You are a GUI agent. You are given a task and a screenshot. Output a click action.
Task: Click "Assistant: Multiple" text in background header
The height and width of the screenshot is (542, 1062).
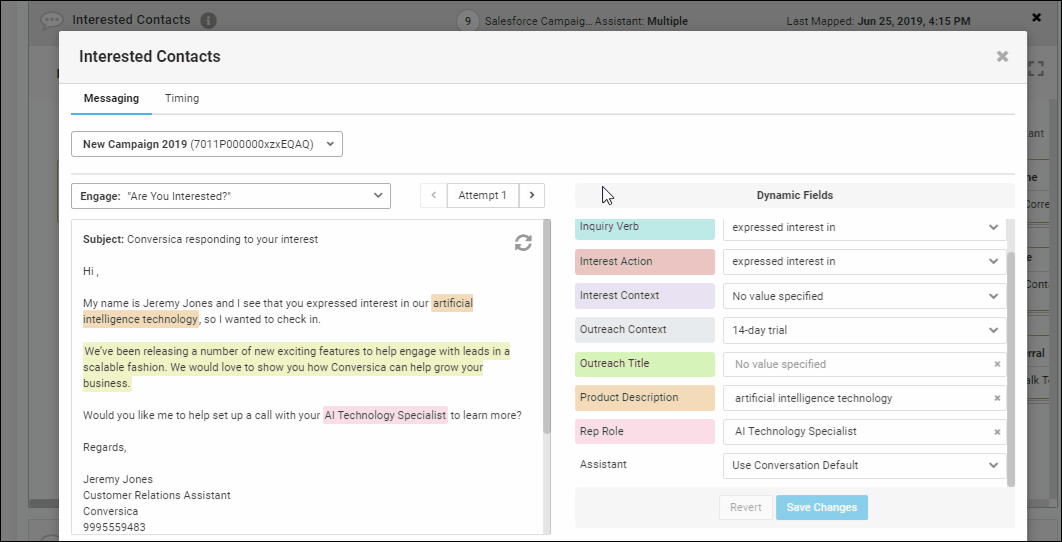tap(641, 21)
